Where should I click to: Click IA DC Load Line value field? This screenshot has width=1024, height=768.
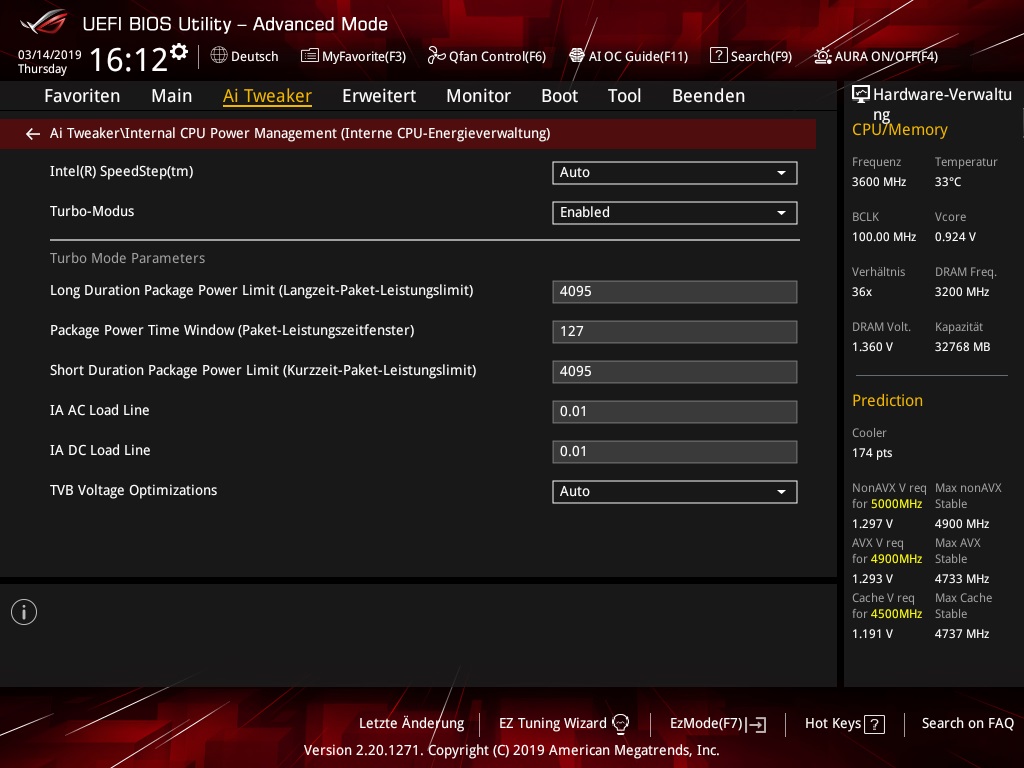point(675,452)
